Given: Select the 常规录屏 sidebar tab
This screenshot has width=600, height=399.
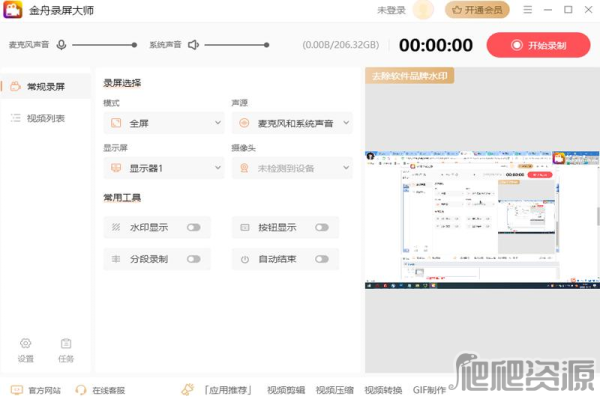Looking at the screenshot, I should coord(46,86).
